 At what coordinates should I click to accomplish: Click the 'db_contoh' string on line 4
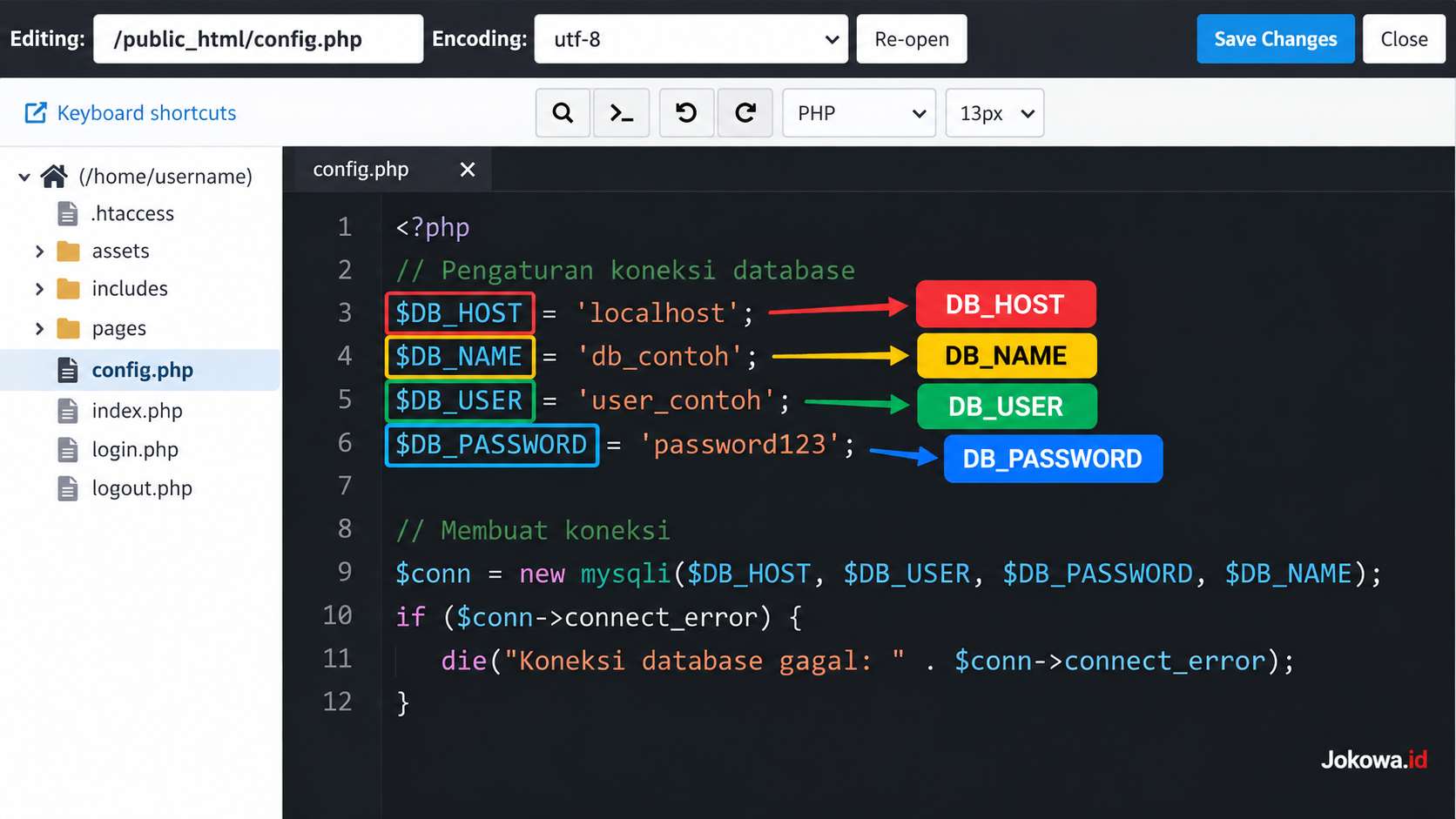click(659, 357)
